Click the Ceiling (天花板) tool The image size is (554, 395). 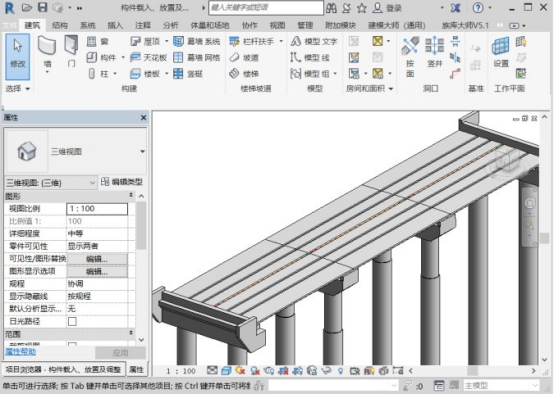click(148, 57)
